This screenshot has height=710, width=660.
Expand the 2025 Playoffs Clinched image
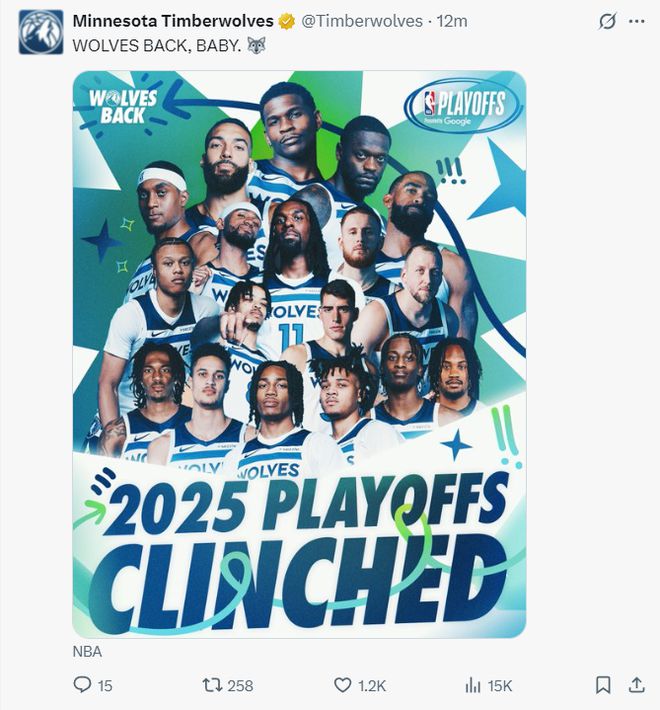(299, 354)
